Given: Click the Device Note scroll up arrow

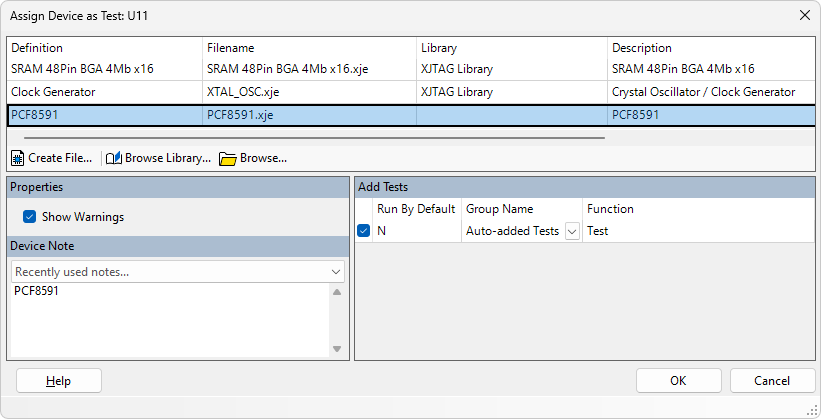Looking at the screenshot, I should point(337,292).
